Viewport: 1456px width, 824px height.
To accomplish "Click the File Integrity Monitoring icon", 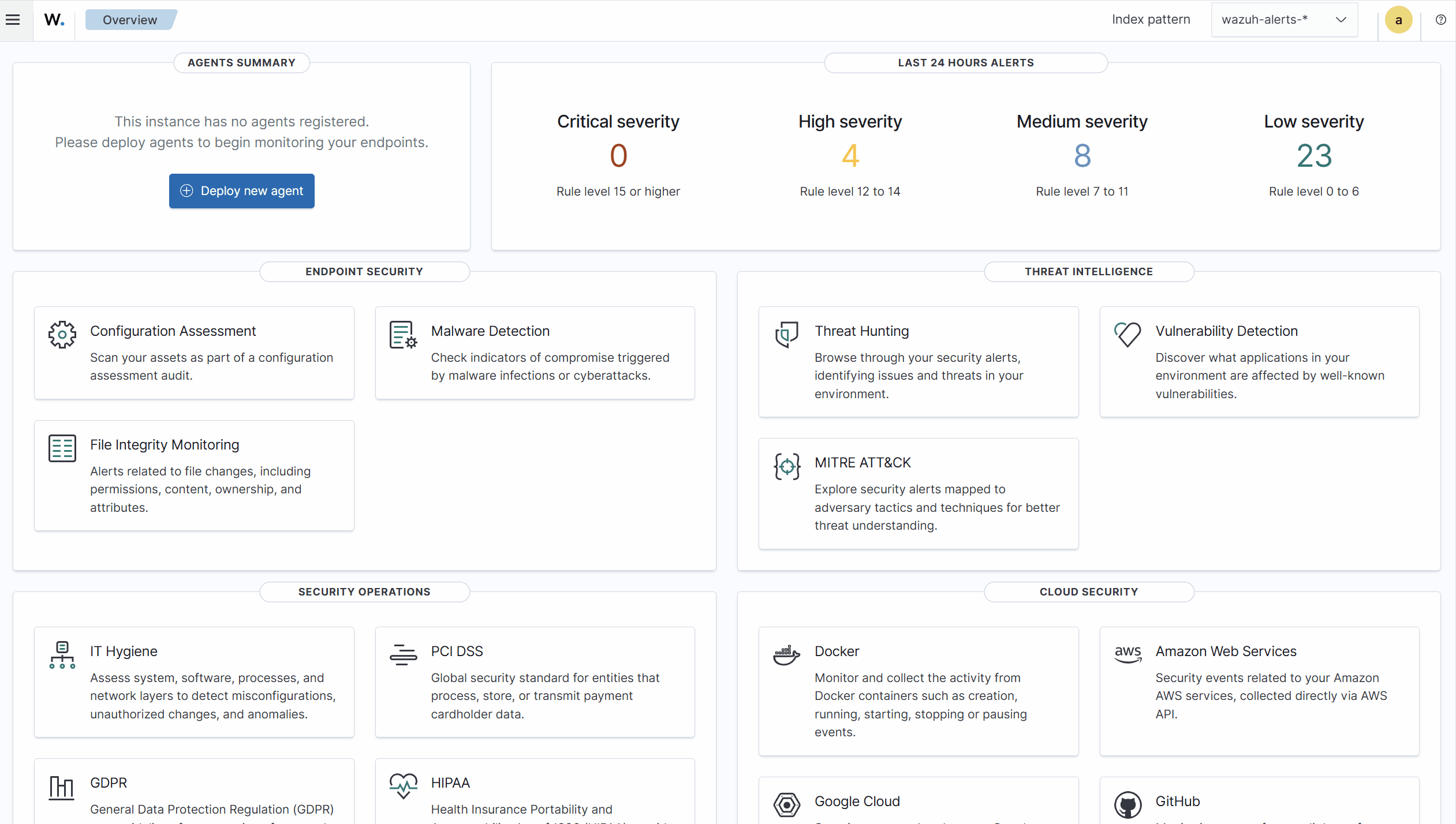I will 62,448.
